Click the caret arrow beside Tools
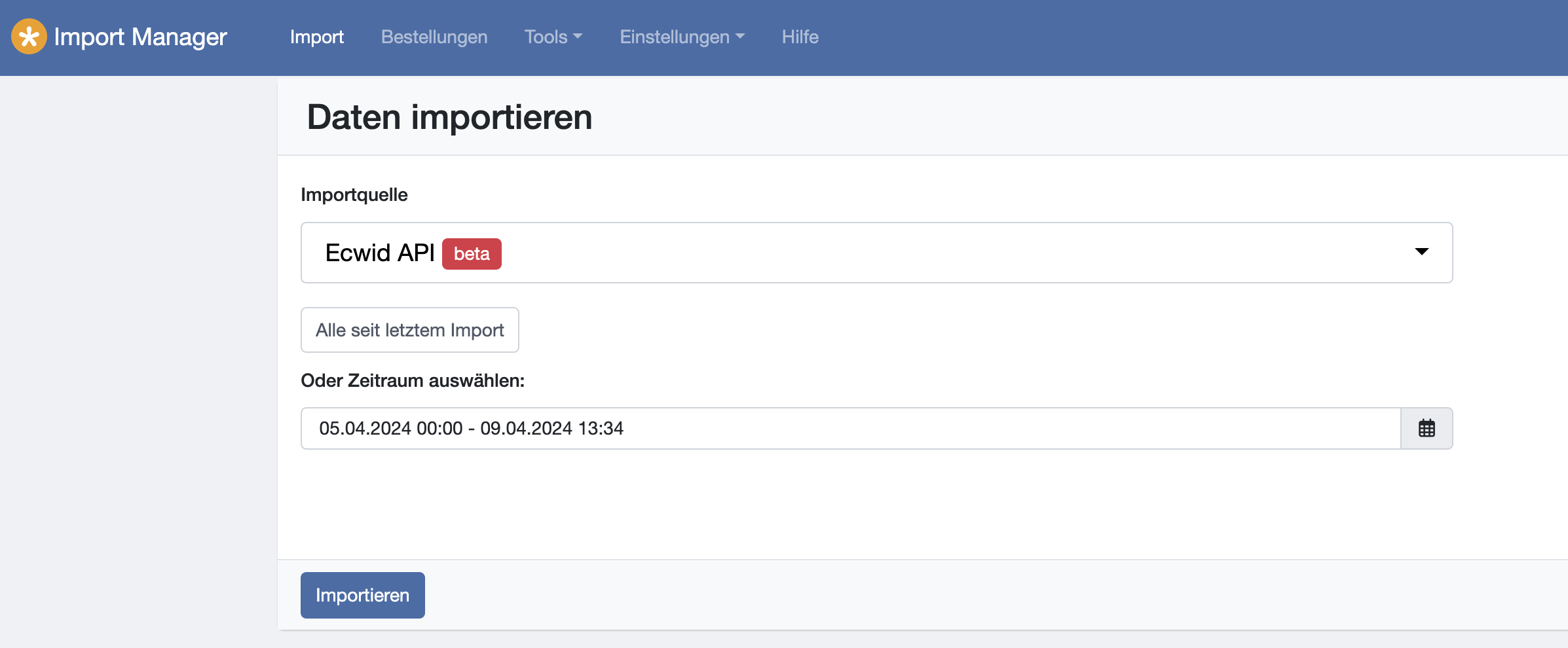The width and height of the screenshot is (1568, 648). coord(578,37)
